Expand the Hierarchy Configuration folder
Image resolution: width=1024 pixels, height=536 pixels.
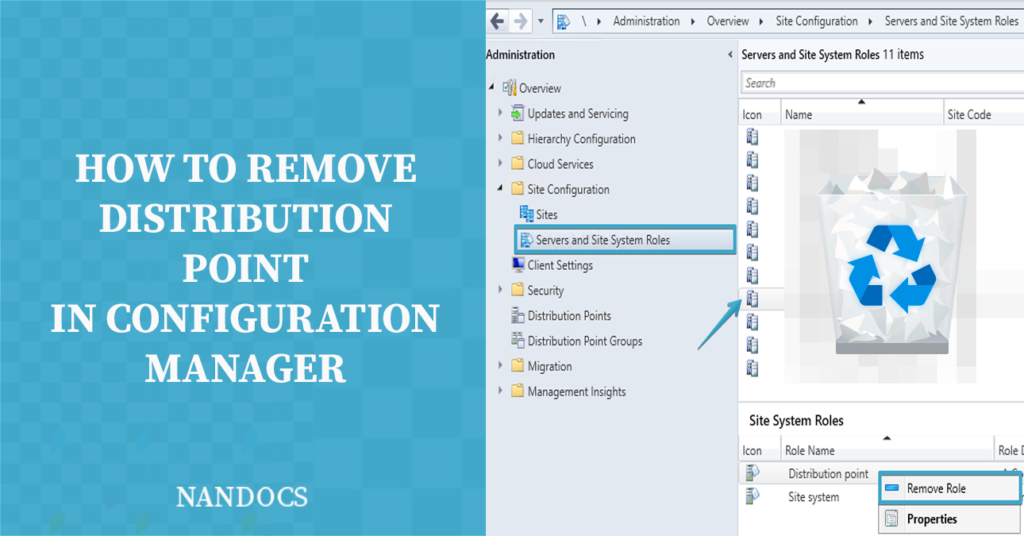[500, 138]
